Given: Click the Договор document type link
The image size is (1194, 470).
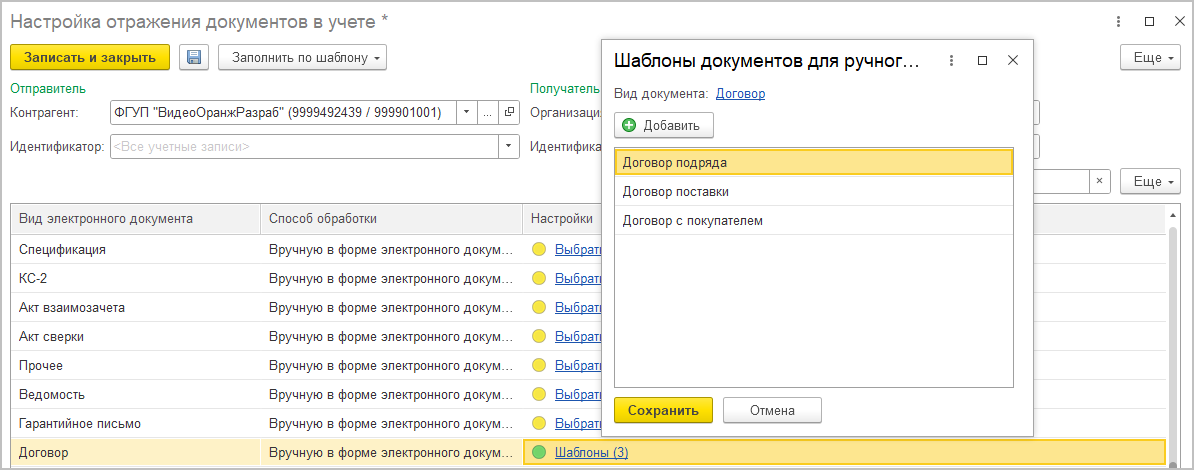Looking at the screenshot, I should (x=740, y=94).
